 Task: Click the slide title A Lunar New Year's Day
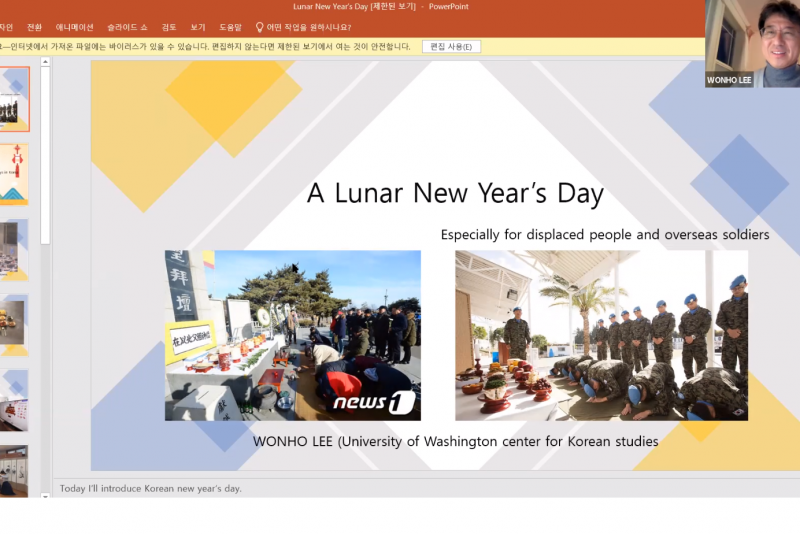pos(455,193)
